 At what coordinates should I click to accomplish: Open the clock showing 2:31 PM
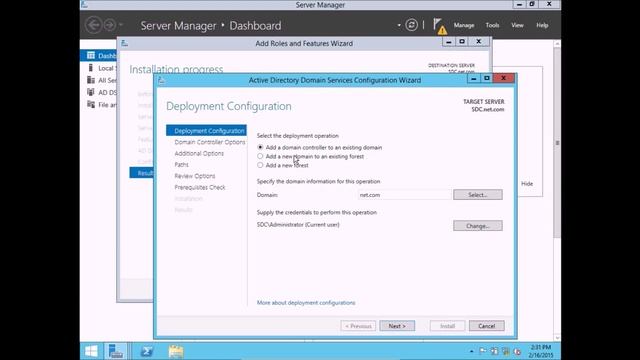tap(541, 351)
